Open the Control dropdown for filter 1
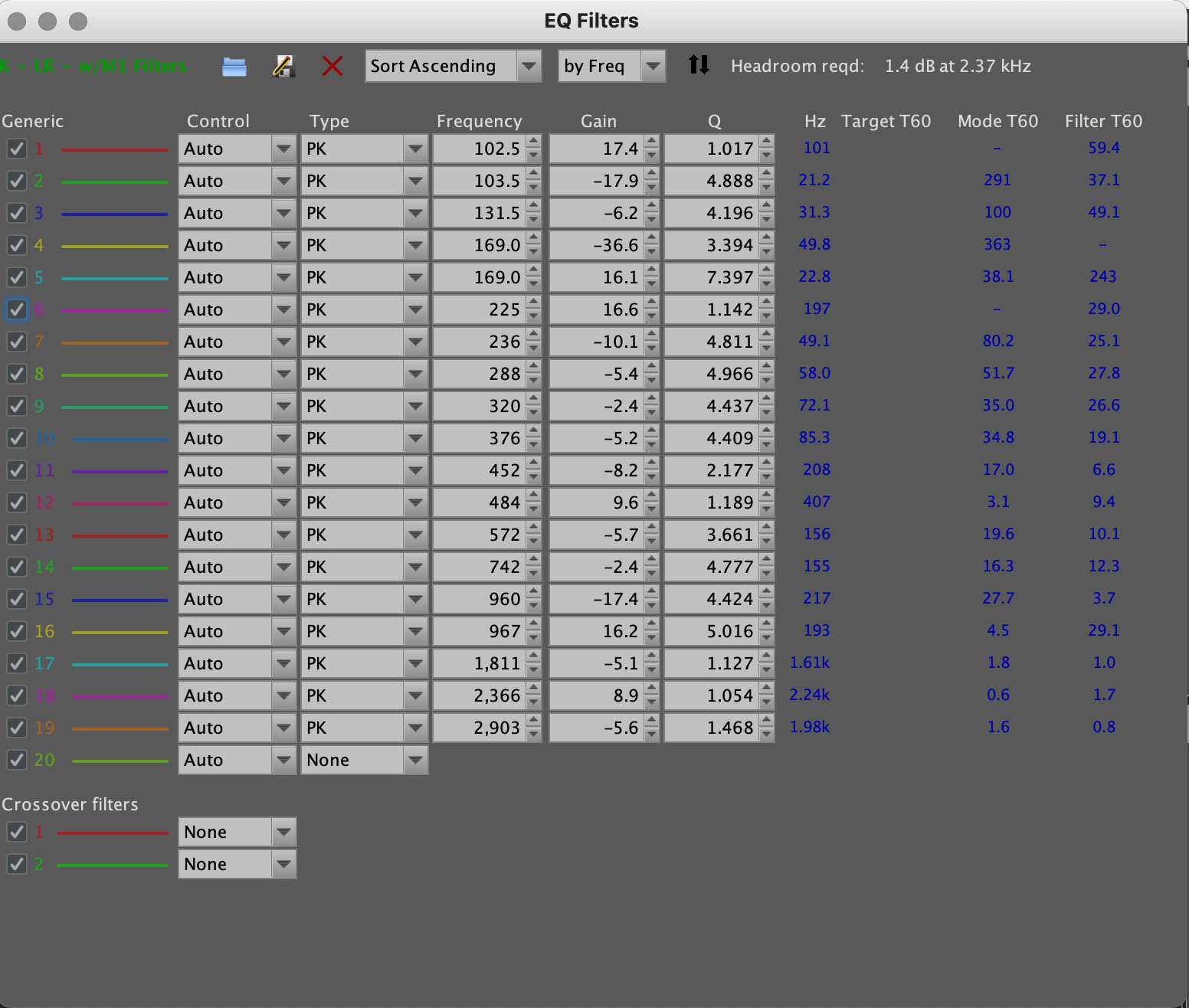The image size is (1189, 1008). pos(283,149)
